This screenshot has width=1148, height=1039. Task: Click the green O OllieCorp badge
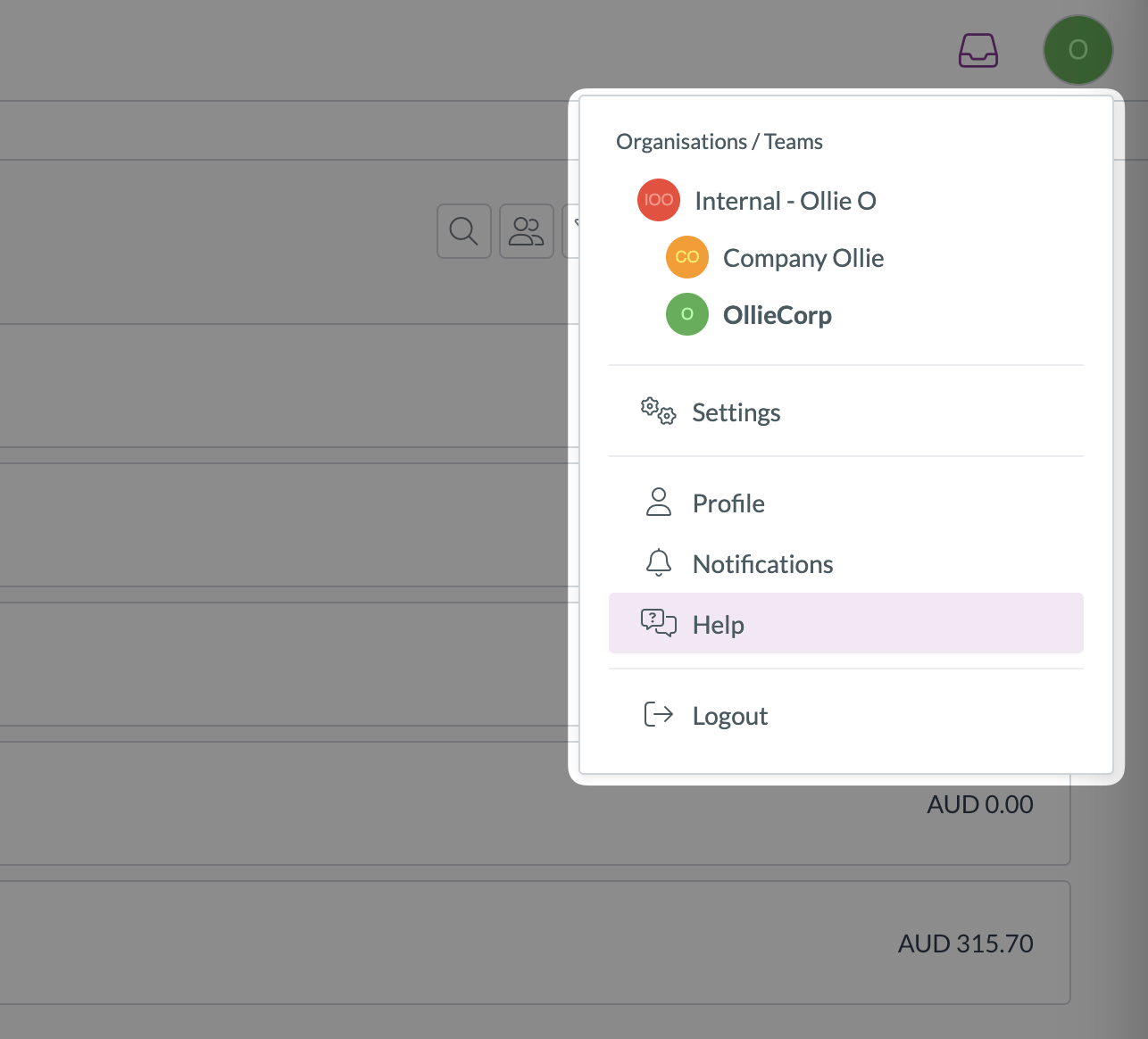coord(687,314)
